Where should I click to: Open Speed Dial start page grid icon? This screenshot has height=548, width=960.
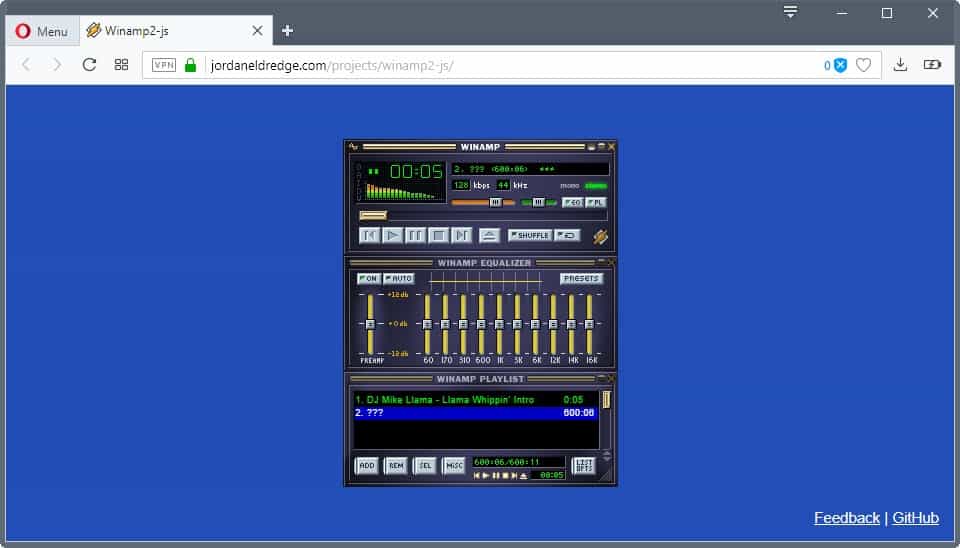pos(121,64)
